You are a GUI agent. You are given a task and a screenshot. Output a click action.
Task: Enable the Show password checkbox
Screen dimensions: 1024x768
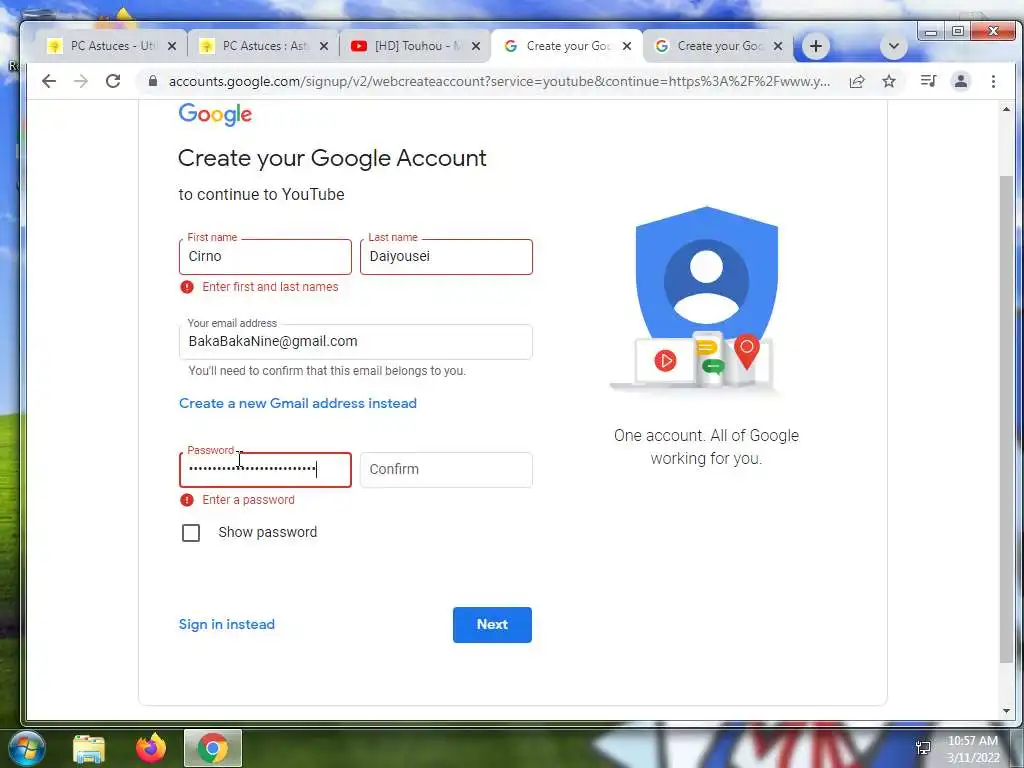point(191,533)
